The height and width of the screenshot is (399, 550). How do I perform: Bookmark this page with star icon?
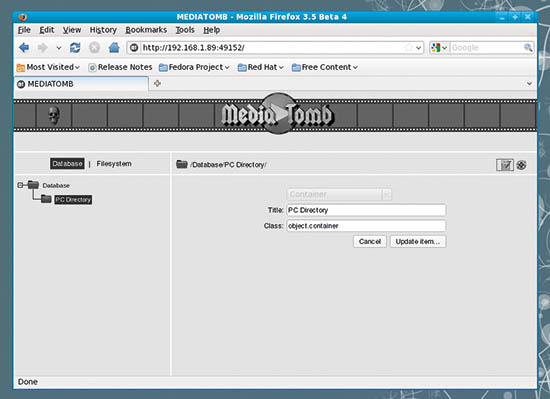point(409,48)
